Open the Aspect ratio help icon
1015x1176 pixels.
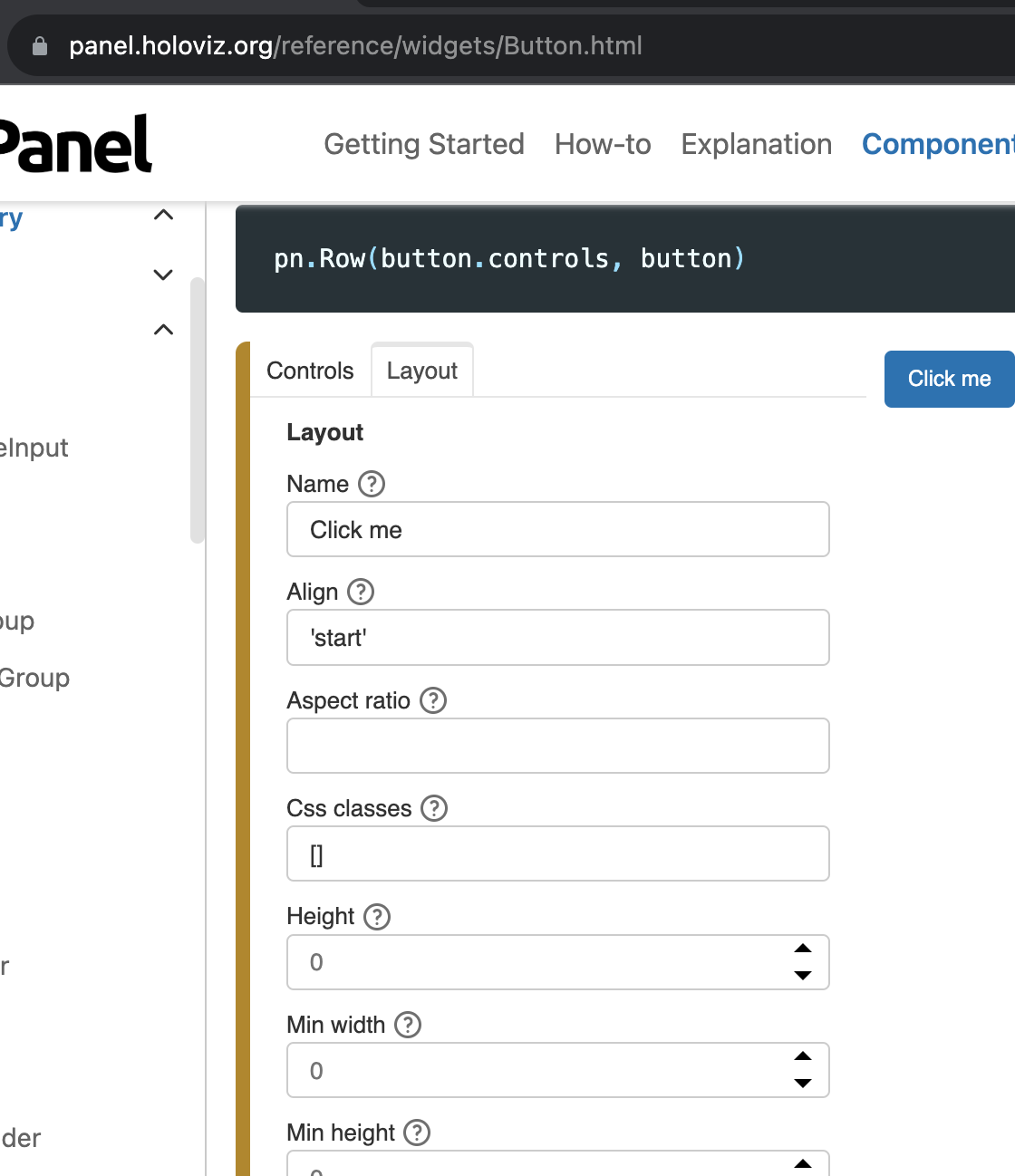(x=433, y=699)
